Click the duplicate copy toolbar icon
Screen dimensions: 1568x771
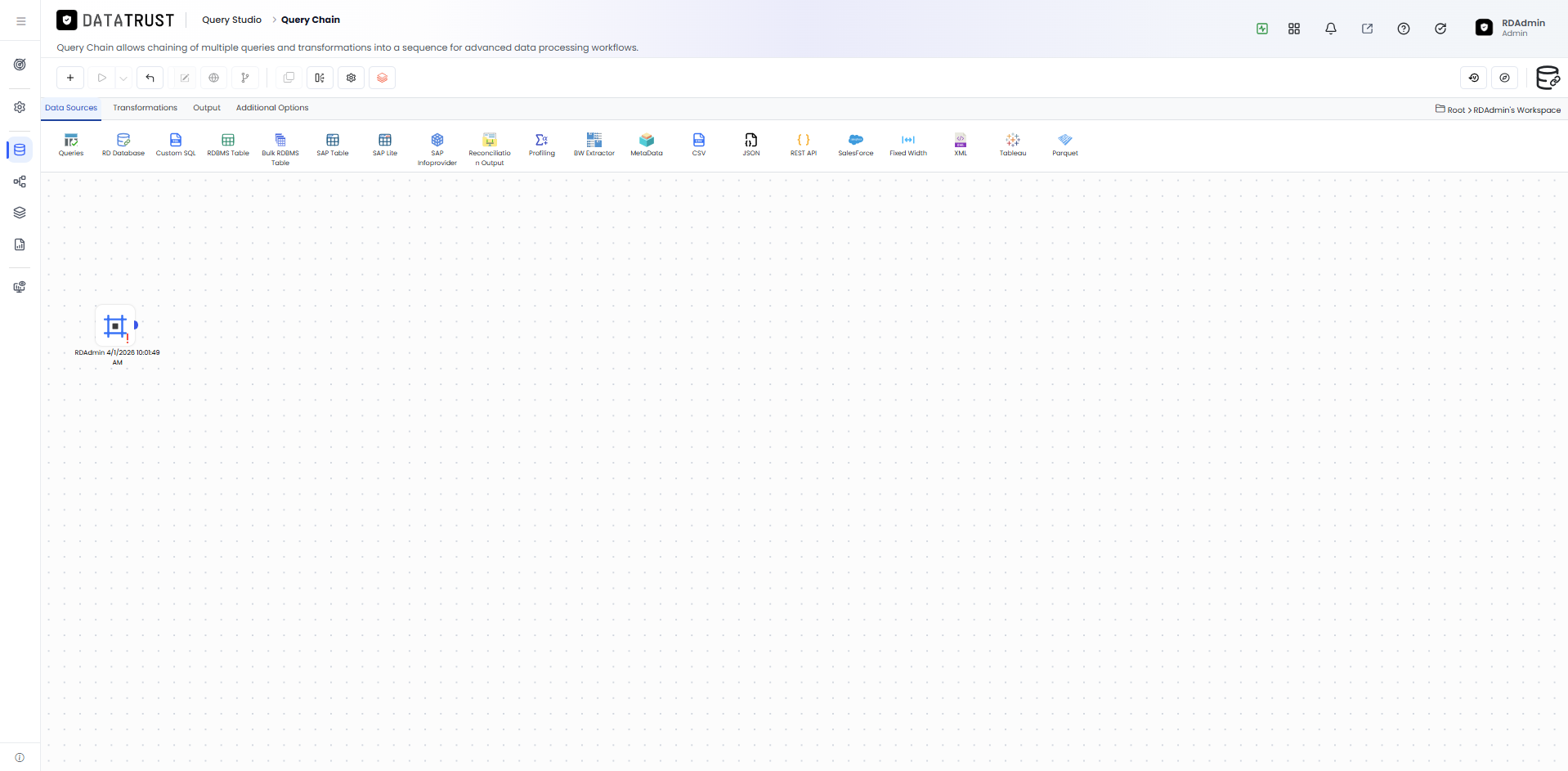289,78
